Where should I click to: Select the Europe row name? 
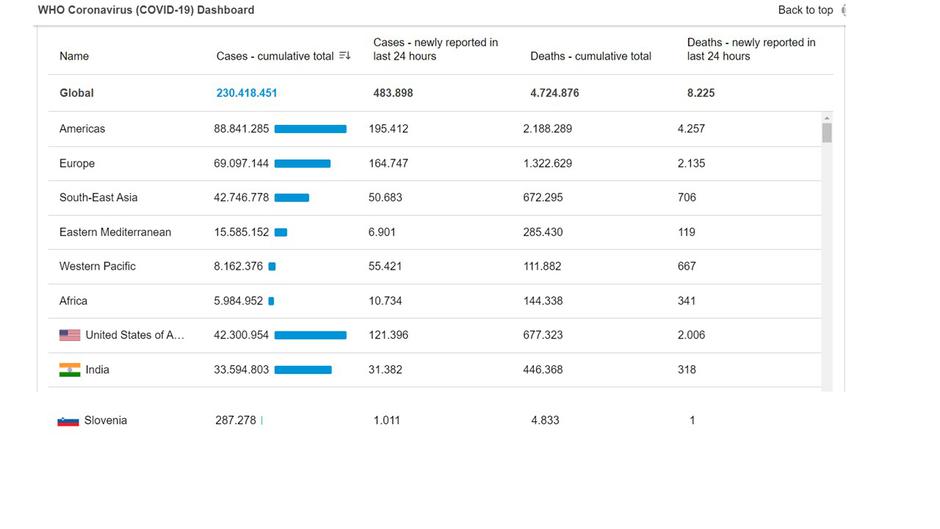click(x=77, y=163)
